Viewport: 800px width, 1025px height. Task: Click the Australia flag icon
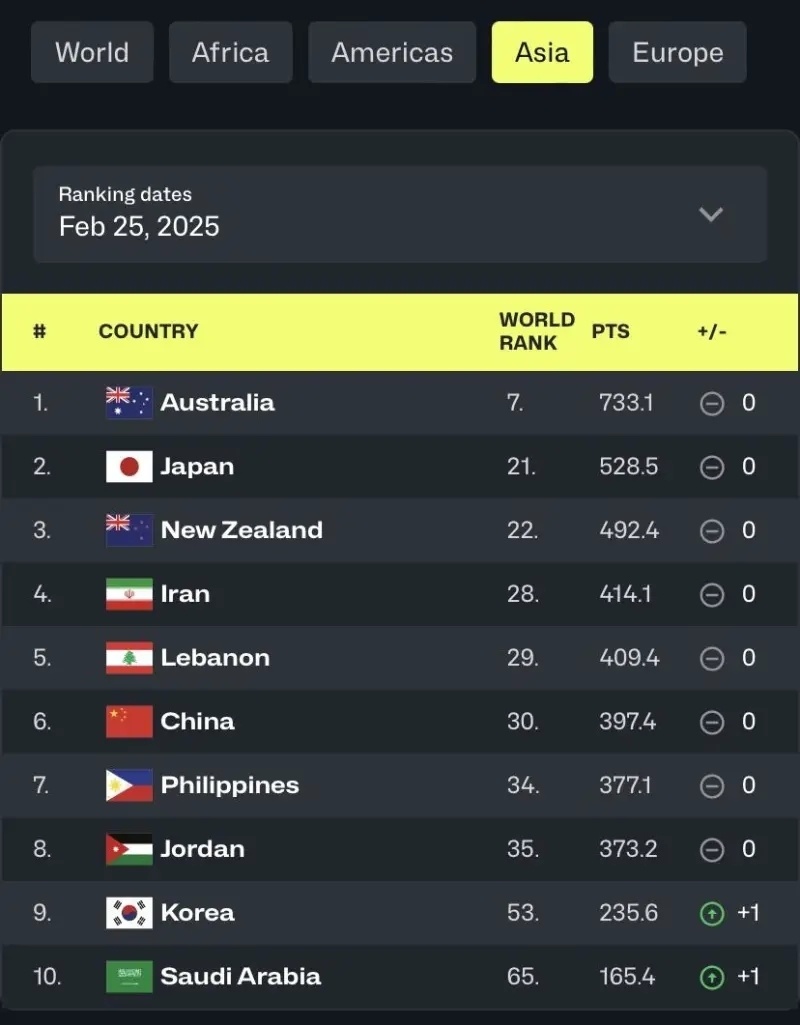coord(129,403)
